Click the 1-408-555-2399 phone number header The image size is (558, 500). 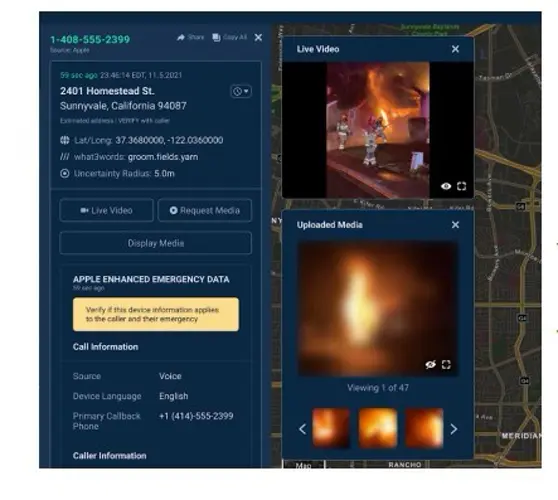click(90, 39)
